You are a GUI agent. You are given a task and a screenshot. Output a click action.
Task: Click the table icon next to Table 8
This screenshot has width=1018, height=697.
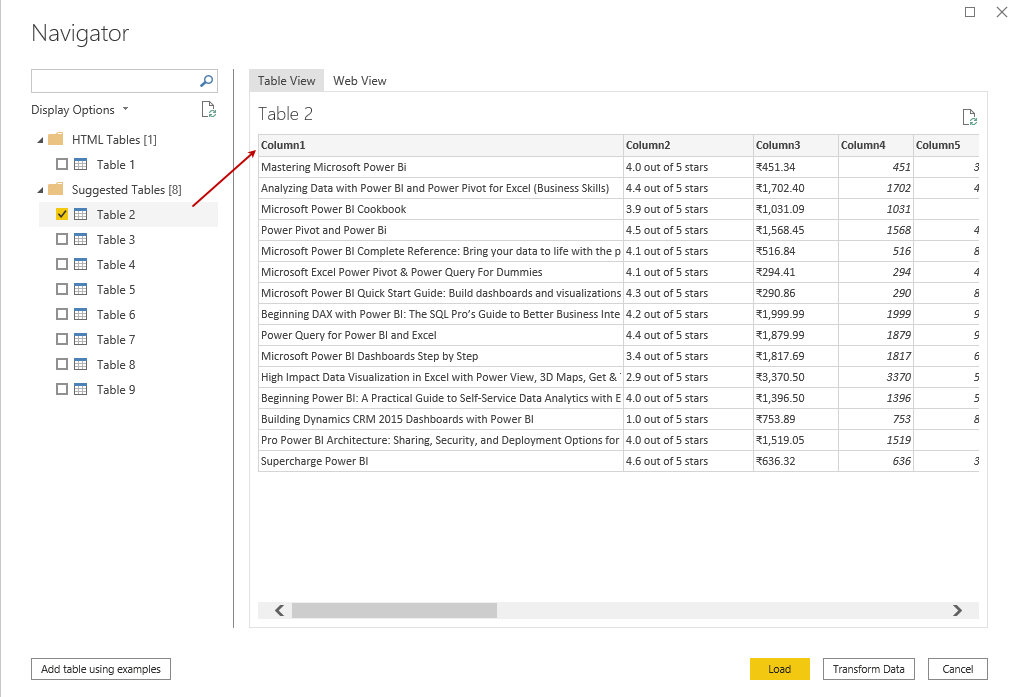81,365
